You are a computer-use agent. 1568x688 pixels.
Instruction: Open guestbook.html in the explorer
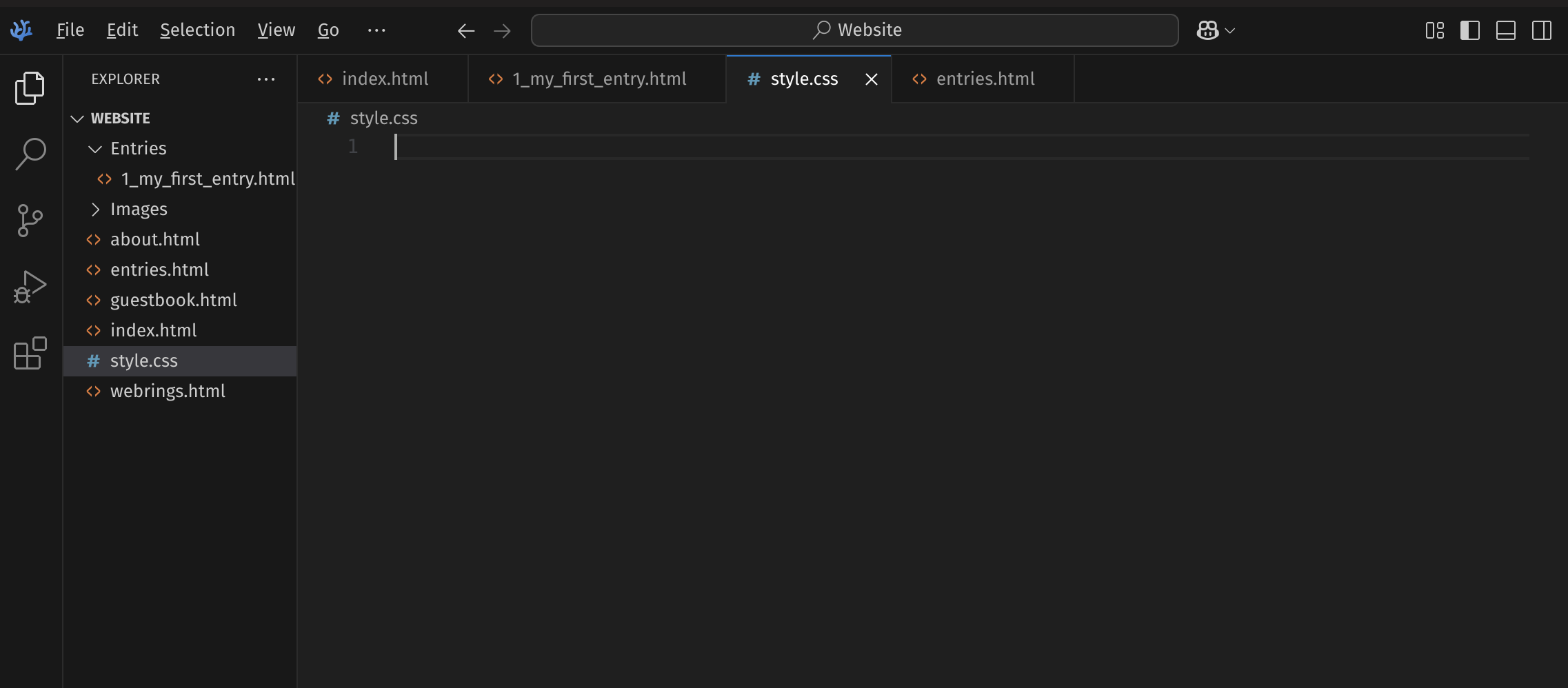(173, 301)
